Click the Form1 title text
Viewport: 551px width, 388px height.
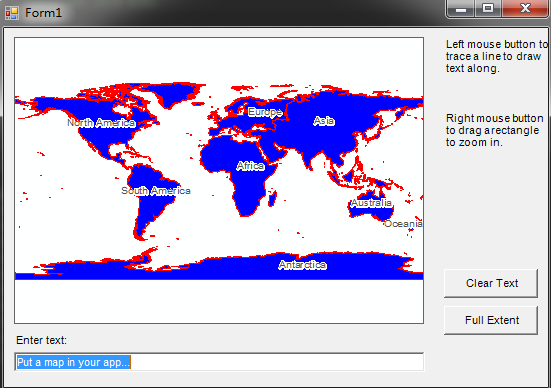[44, 13]
